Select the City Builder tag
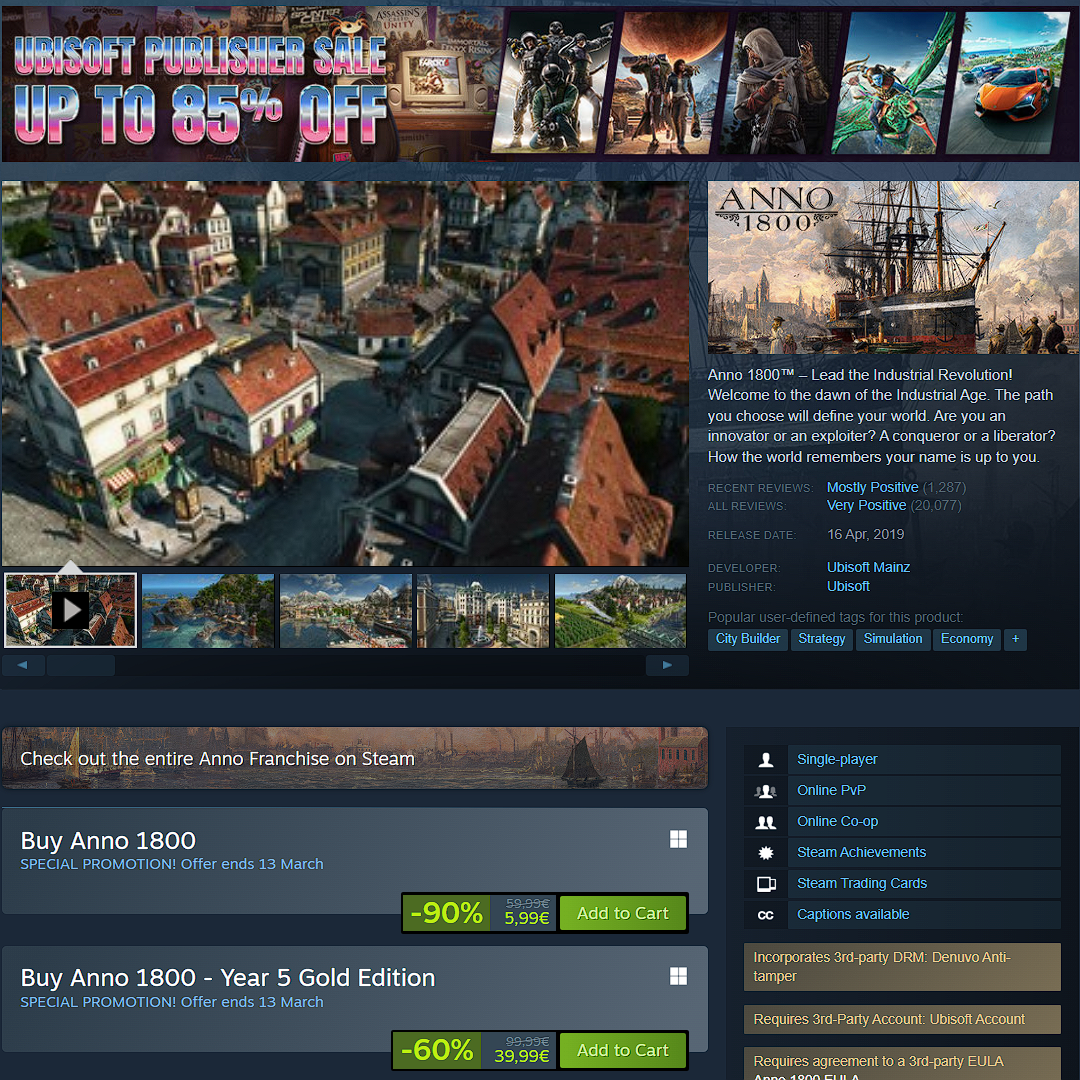Viewport: 1080px width, 1080px height. (747, 639)
